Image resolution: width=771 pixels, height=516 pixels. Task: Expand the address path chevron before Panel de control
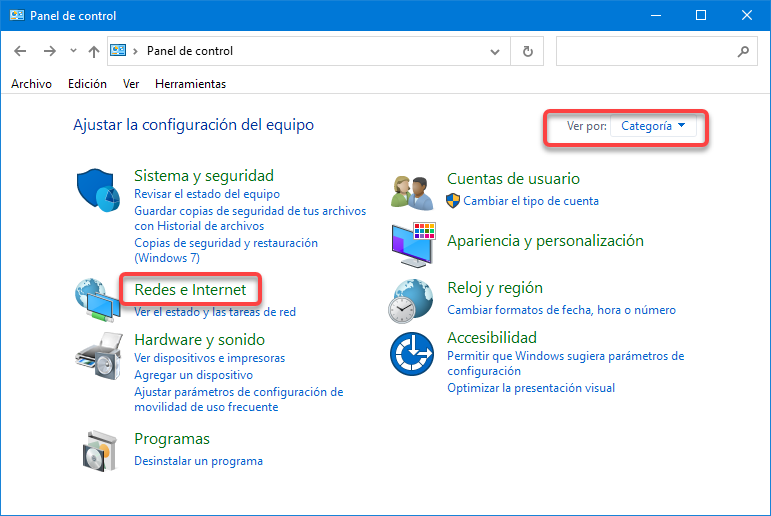tap(135, 51)
